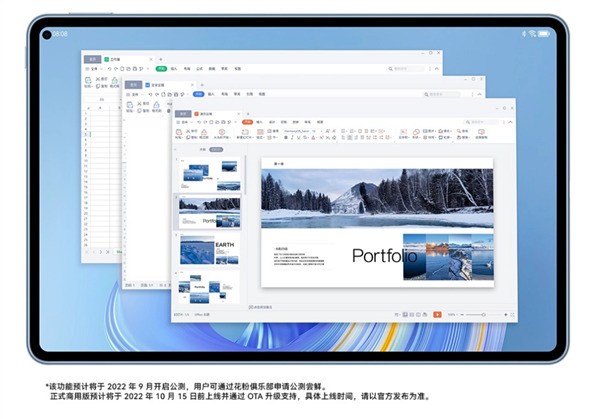Click Wi-Fi icon in tablet status bar
The height and width of the screenshot is (419, 600).
[532, 34]
